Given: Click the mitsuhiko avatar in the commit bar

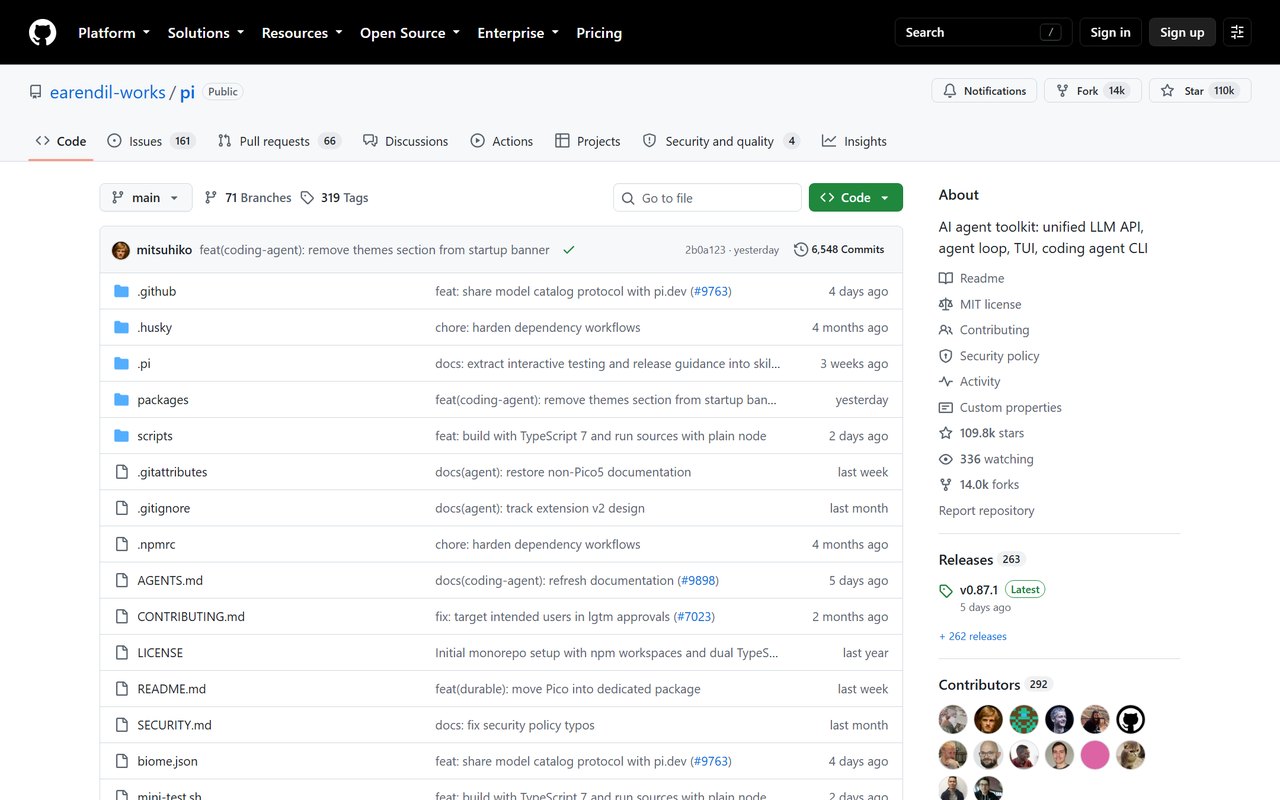Looking at the screenshot, I should pos(121,250).
